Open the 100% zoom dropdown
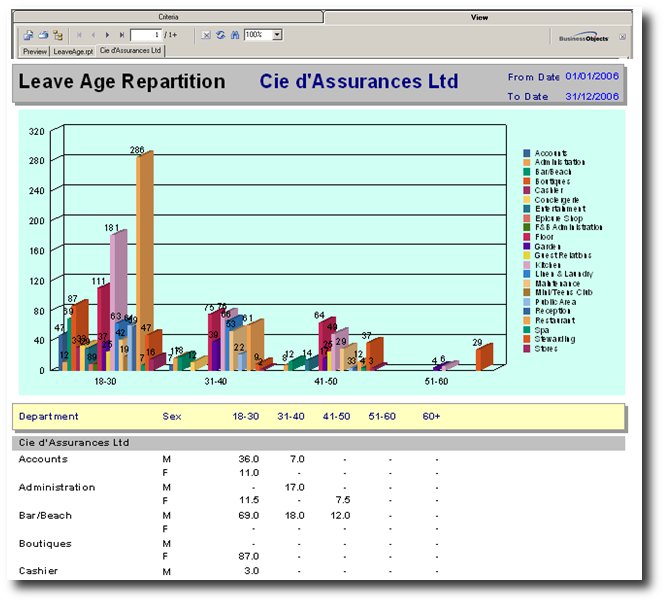This screenshot has height=603, width=665. coord(277,35)
